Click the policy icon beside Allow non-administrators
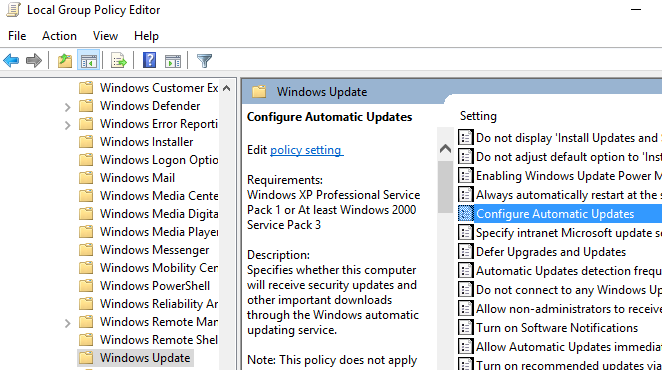662x370 pixels. [465, 309]
